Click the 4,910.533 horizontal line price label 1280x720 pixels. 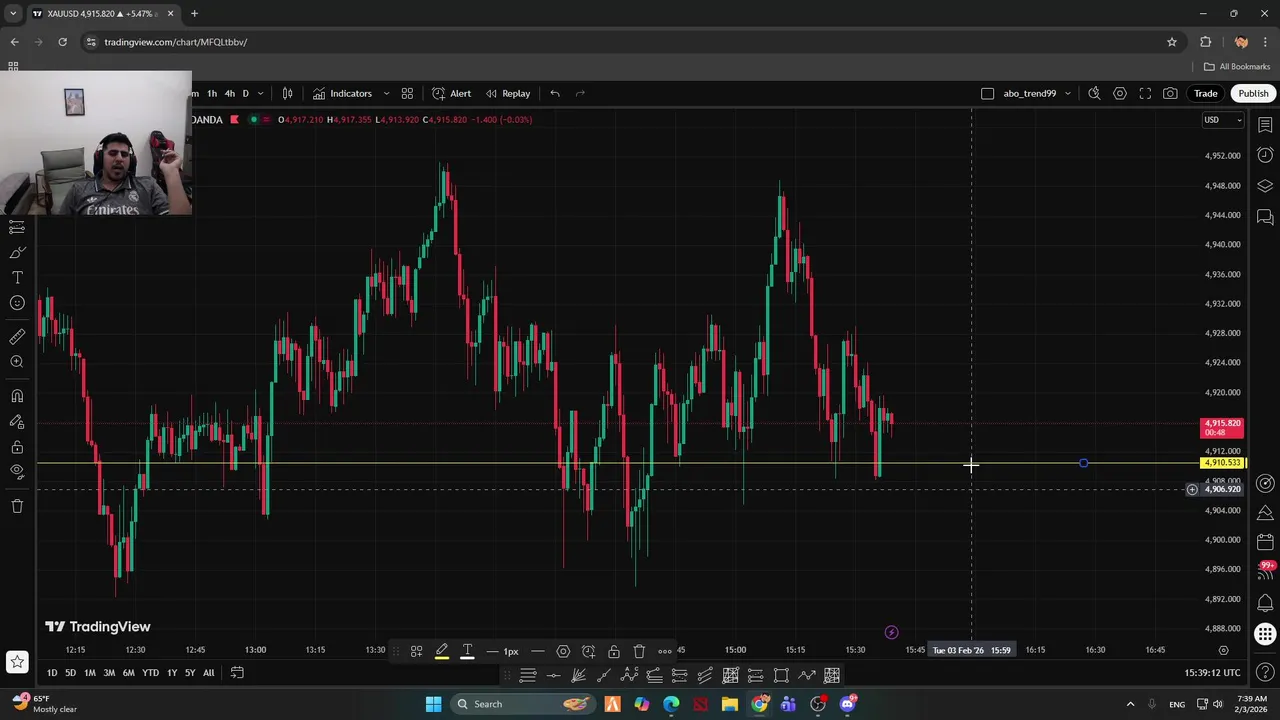pos(1222,463)
